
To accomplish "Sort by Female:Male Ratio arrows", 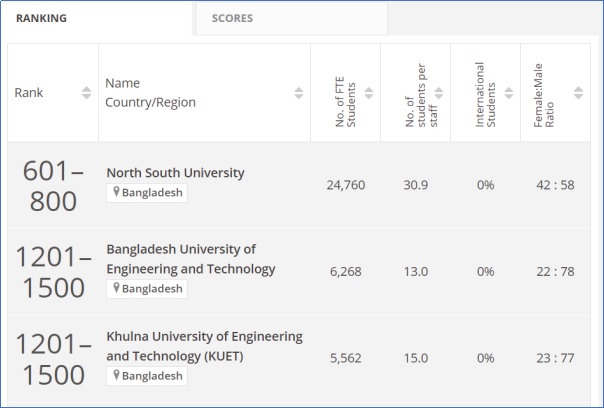I will (578, 93).
